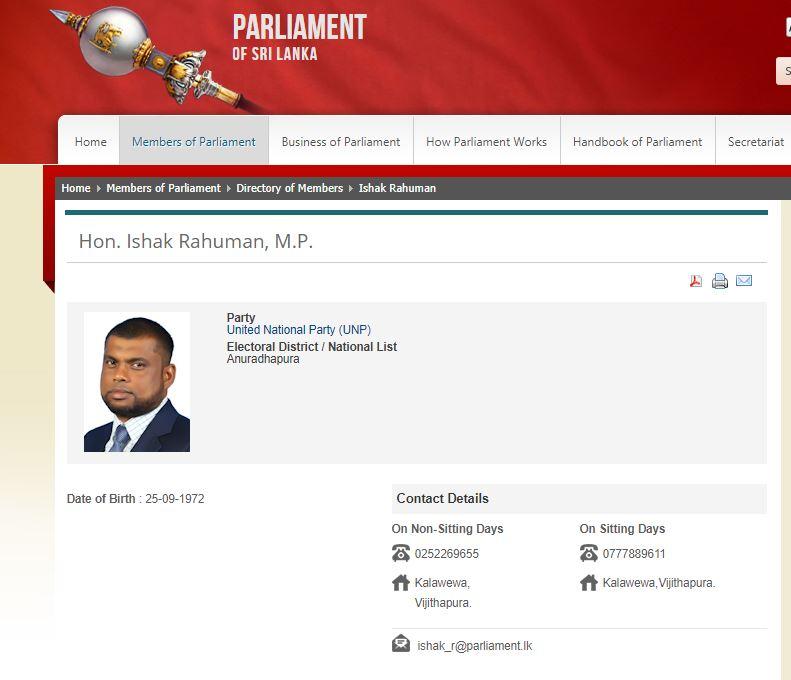This screenshot has width=791, height=680.
Task: Click the ishak_r@parliament.lk email address
Action: pos(474,646)
